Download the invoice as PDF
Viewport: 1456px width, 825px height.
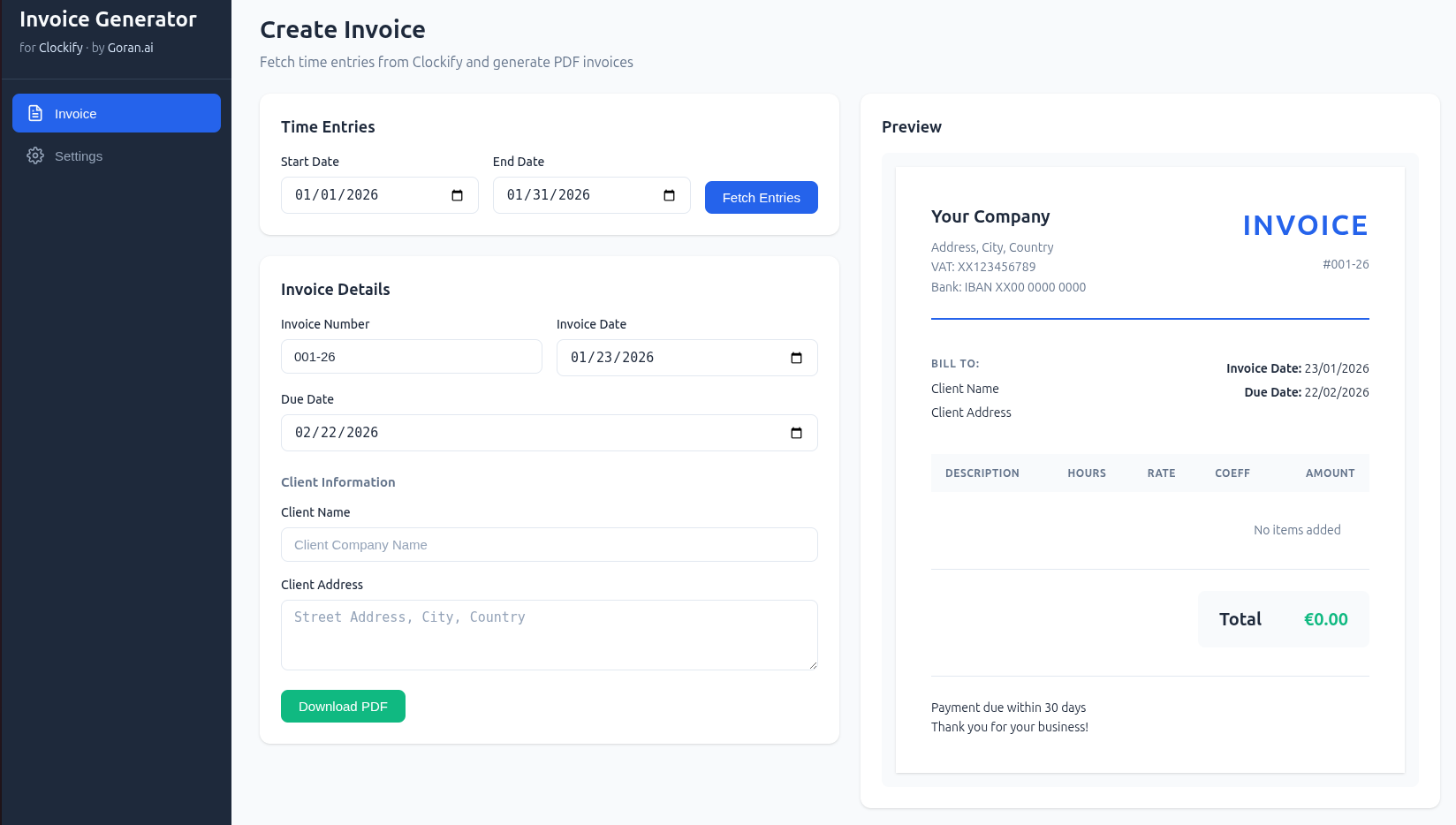tap(343, 706)
